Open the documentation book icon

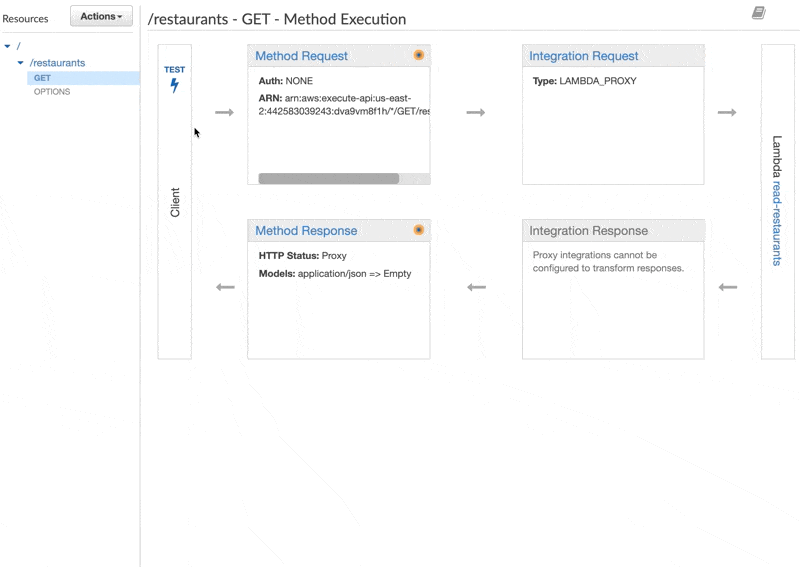(x=759, y=13)
